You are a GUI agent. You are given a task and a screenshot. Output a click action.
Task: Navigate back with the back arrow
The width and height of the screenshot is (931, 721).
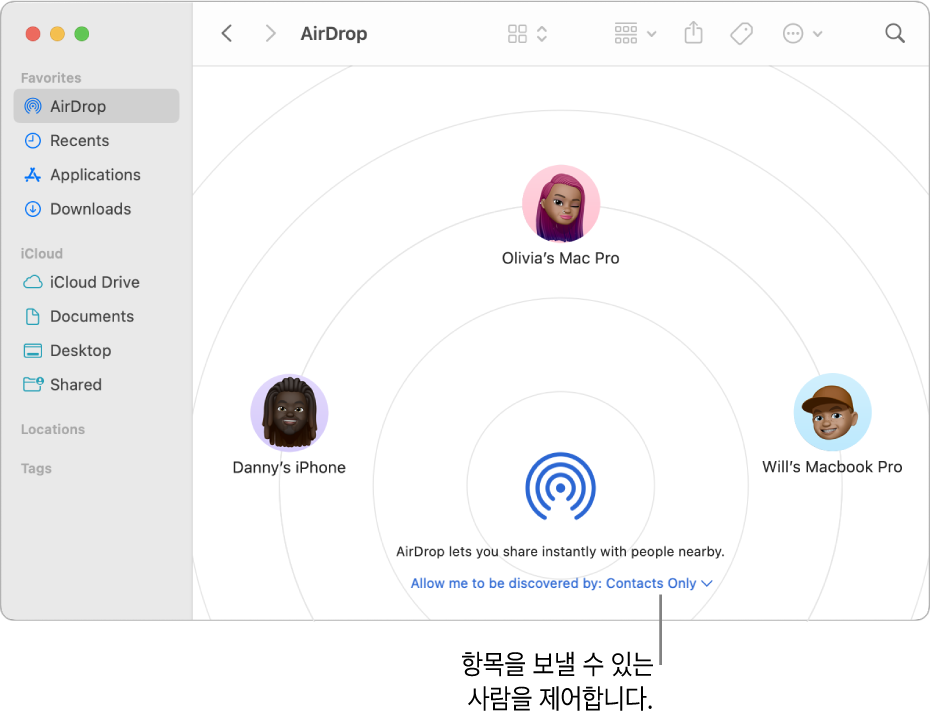(x=227, y=33)
